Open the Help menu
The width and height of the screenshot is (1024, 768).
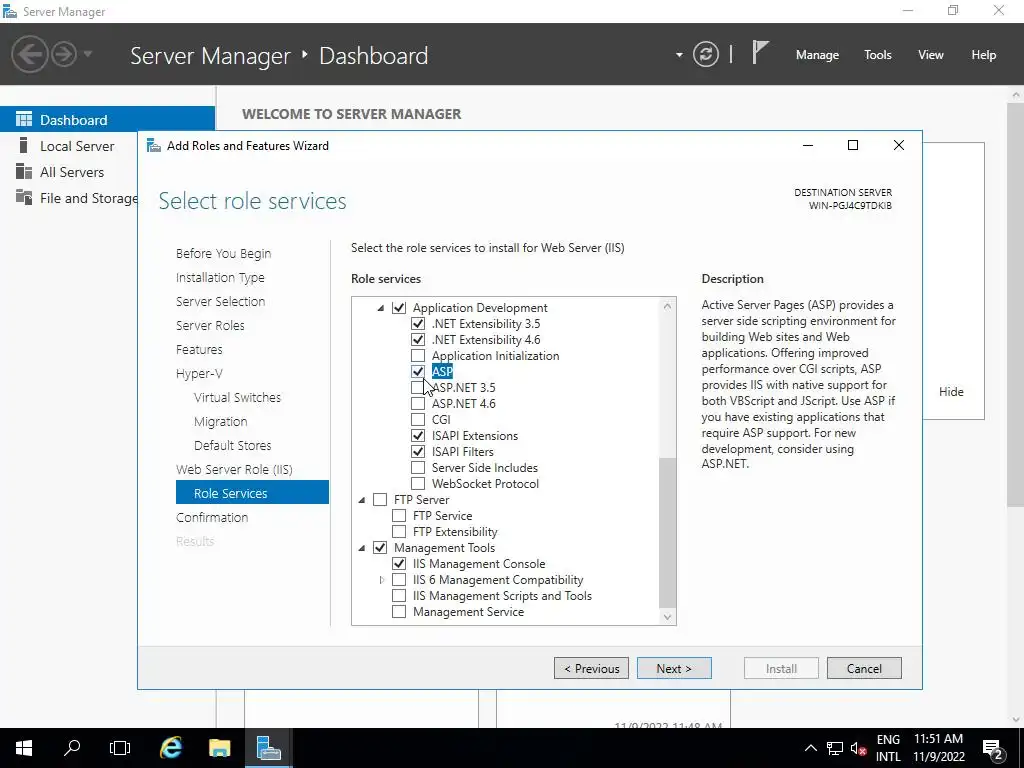(x=984, y=55)
